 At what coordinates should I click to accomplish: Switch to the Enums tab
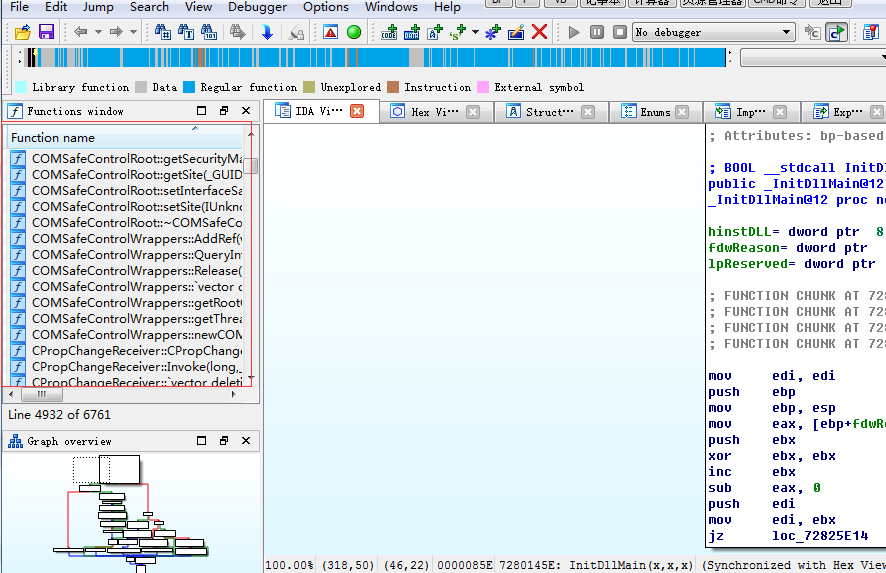(x=655, y=112)
